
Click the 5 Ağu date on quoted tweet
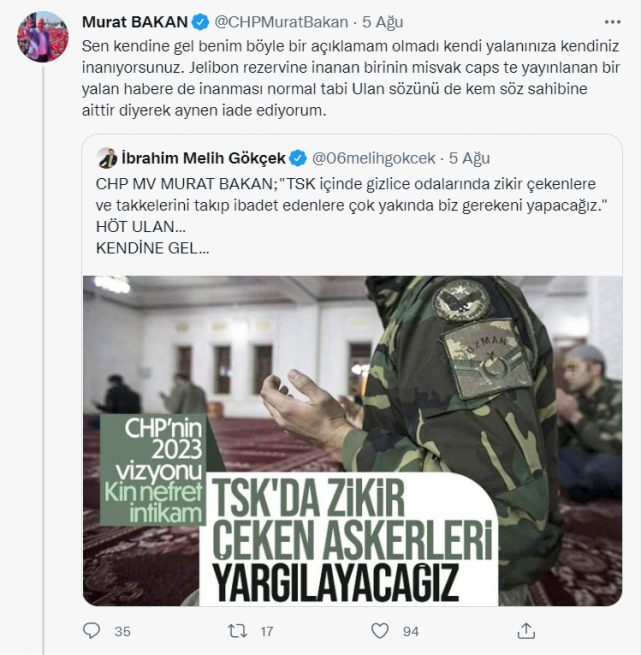[469, 158]
